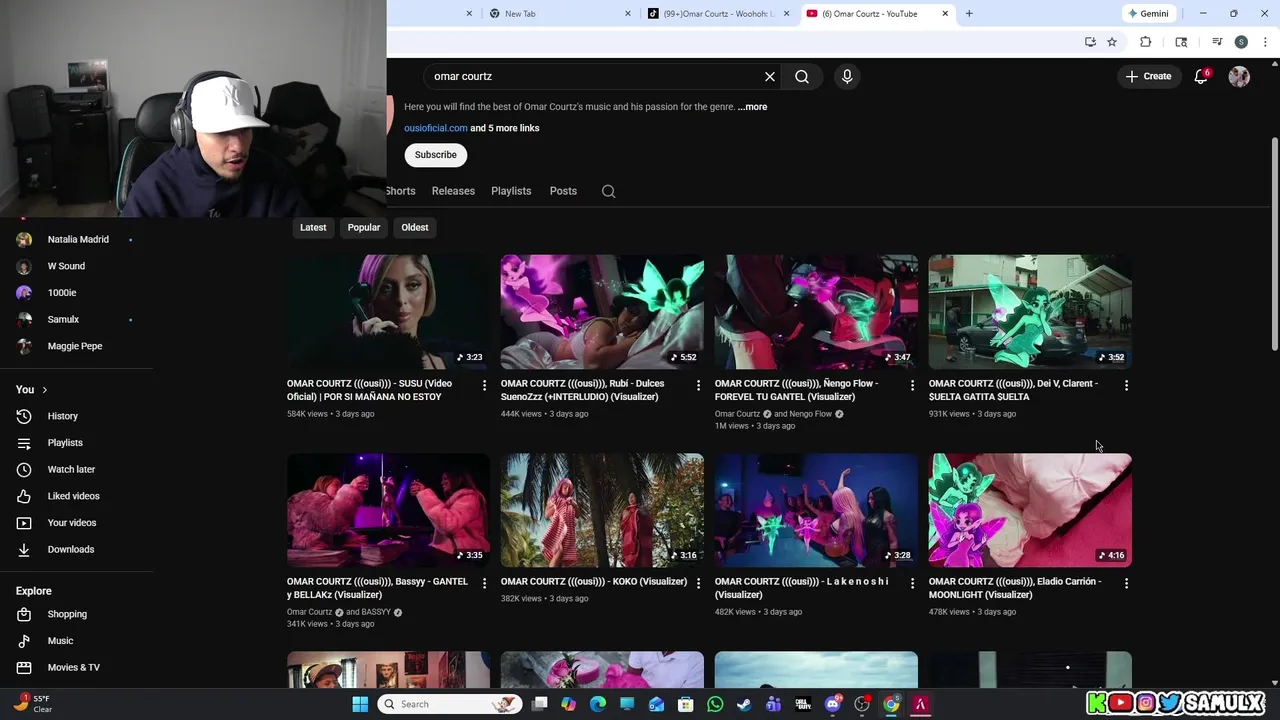Open options menu for Dulces SuenoZzz video
Viewport: 1280px width, 720px height.
(x=698, y=385)
